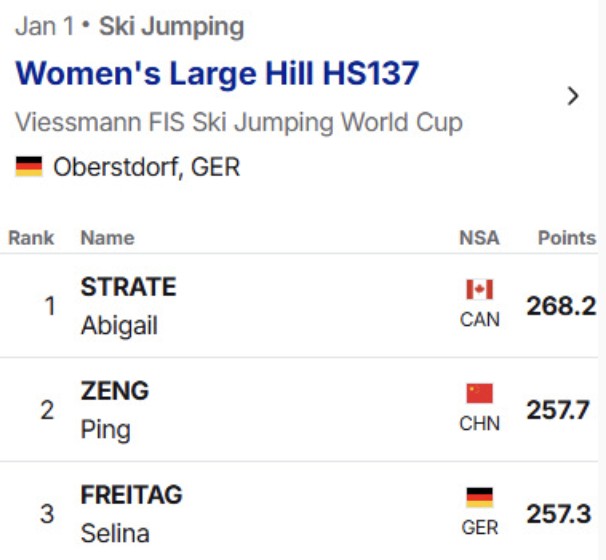Image resolution: width=606 pixels, height=560 pixels.
Task: Click the CAN country code label
Action: (x=480, y=320)
